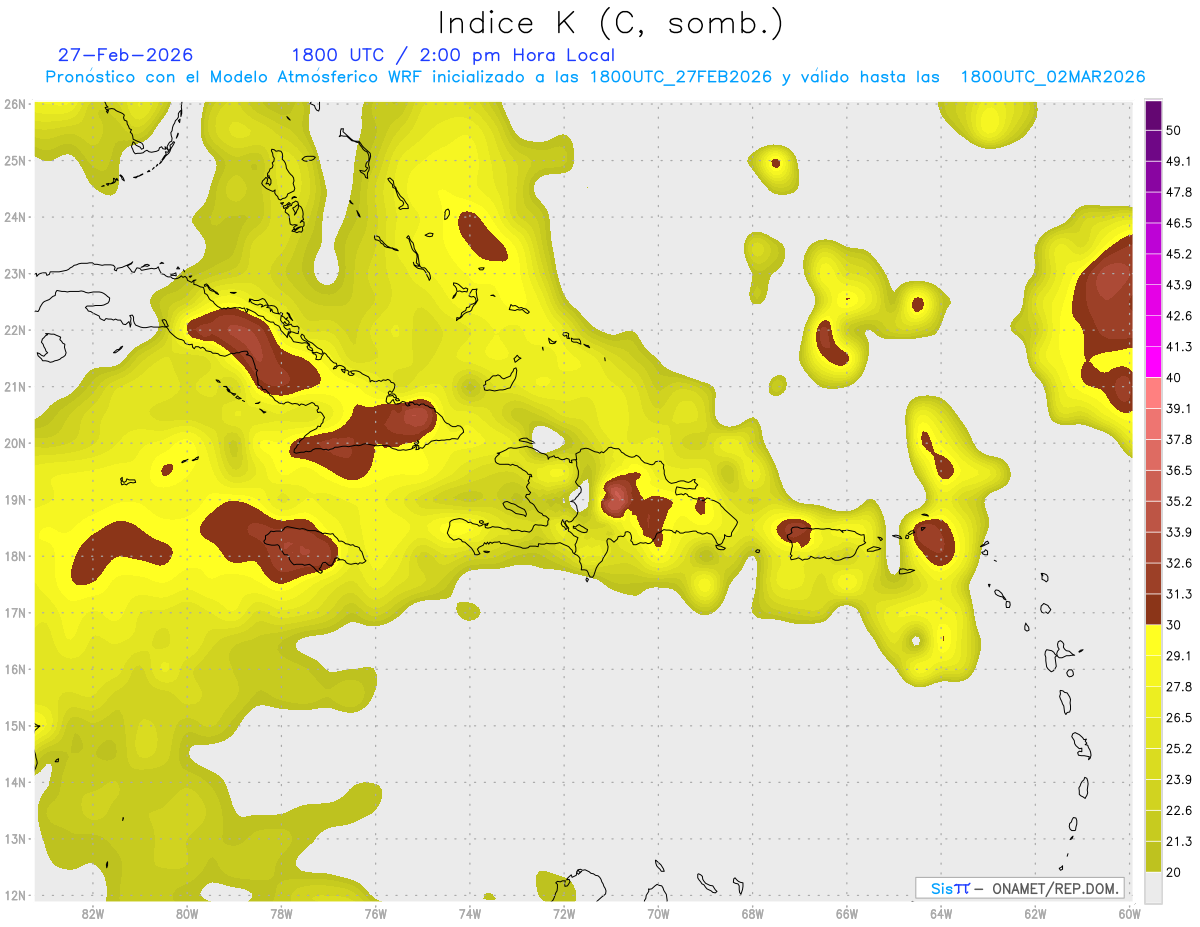The image size is (1200, 927).
Task: Click the "13N" latitude label
Action: pyautogui.click(x=16, y=838)
